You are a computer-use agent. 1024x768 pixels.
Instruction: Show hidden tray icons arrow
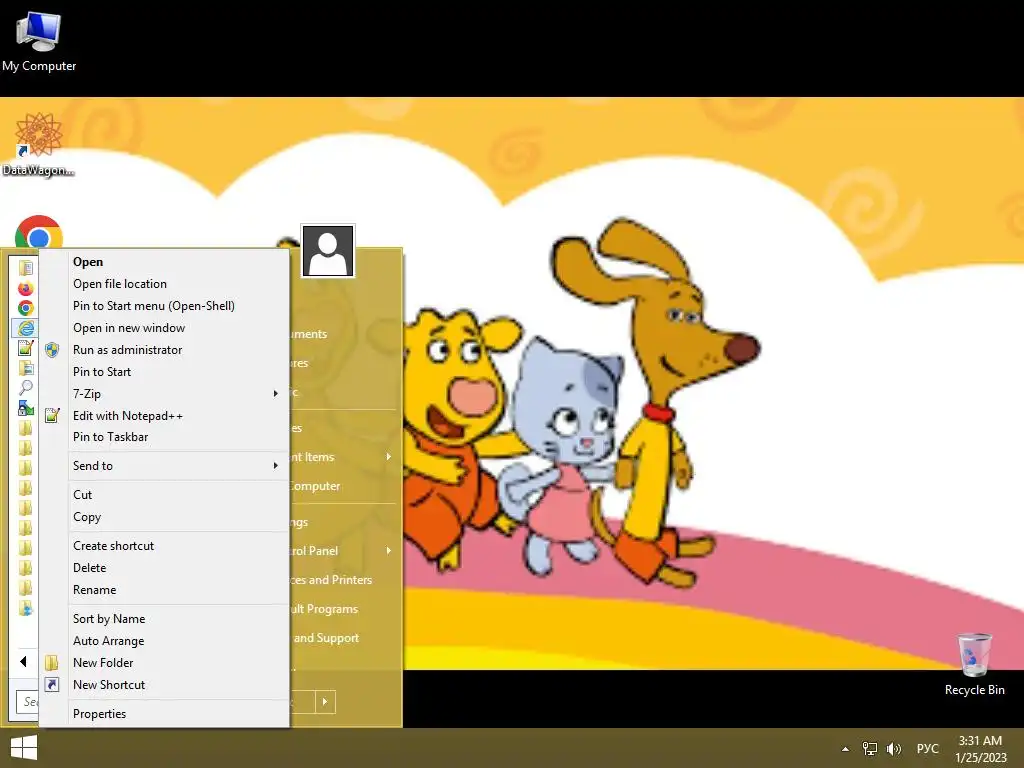pyautogui.click(x=845, y=749)
